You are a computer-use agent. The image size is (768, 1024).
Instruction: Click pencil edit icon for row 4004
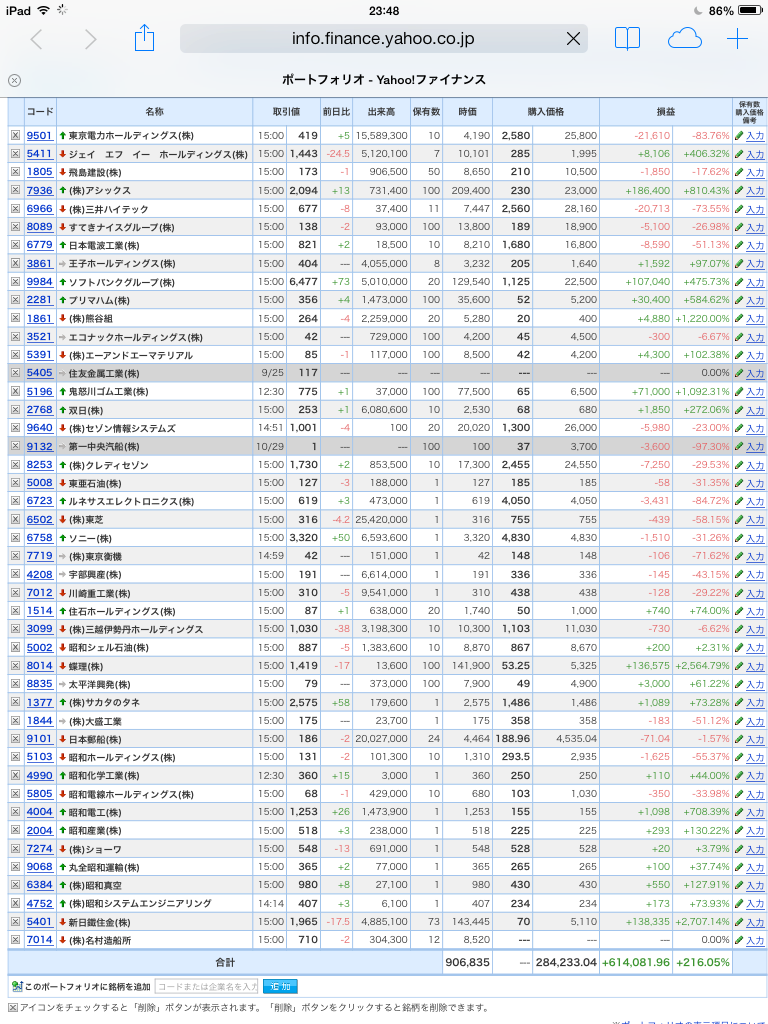pos(739,812)
